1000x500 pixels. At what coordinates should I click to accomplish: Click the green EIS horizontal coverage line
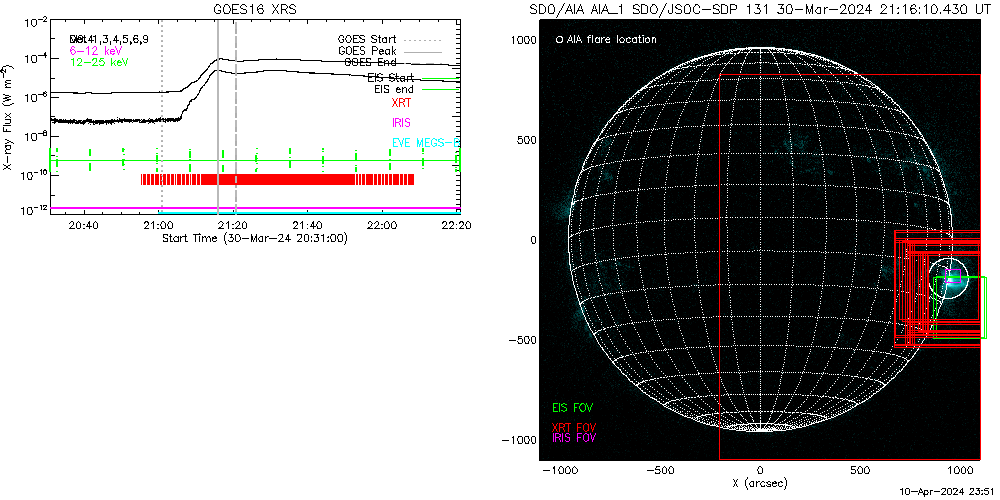[x=255, y=160]
